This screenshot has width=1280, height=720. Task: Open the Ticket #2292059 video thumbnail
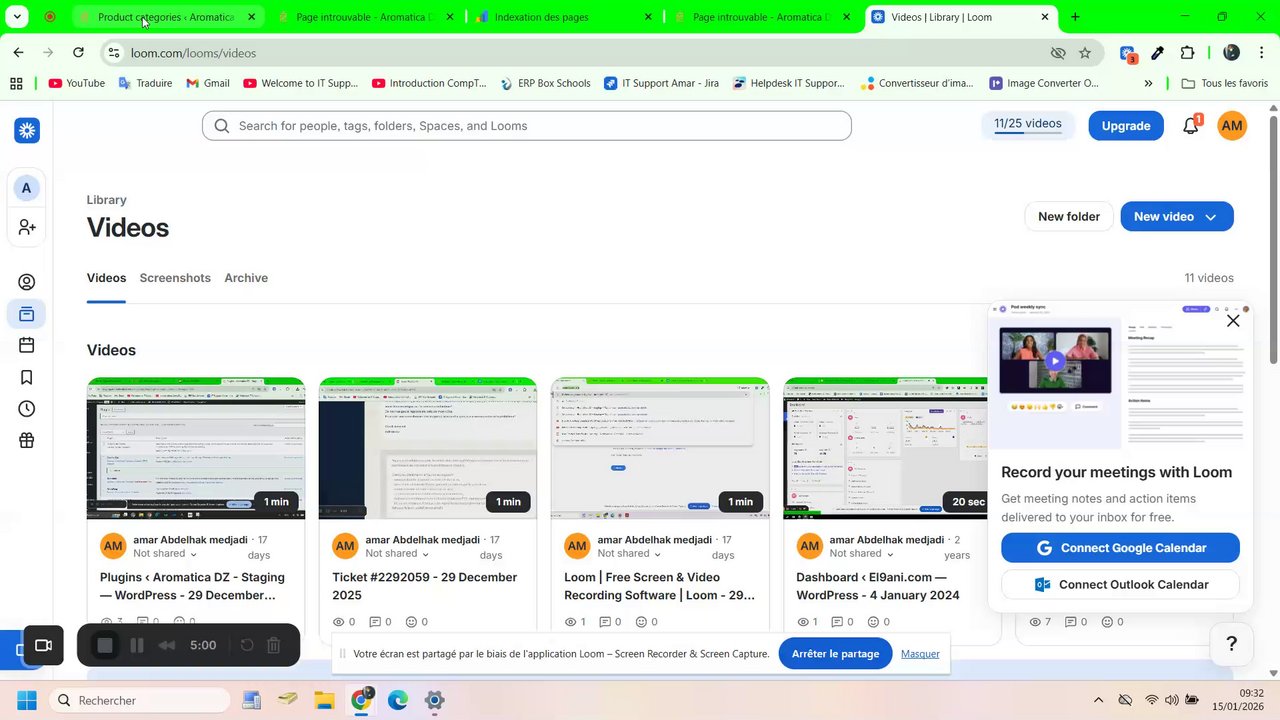[428, 448]
